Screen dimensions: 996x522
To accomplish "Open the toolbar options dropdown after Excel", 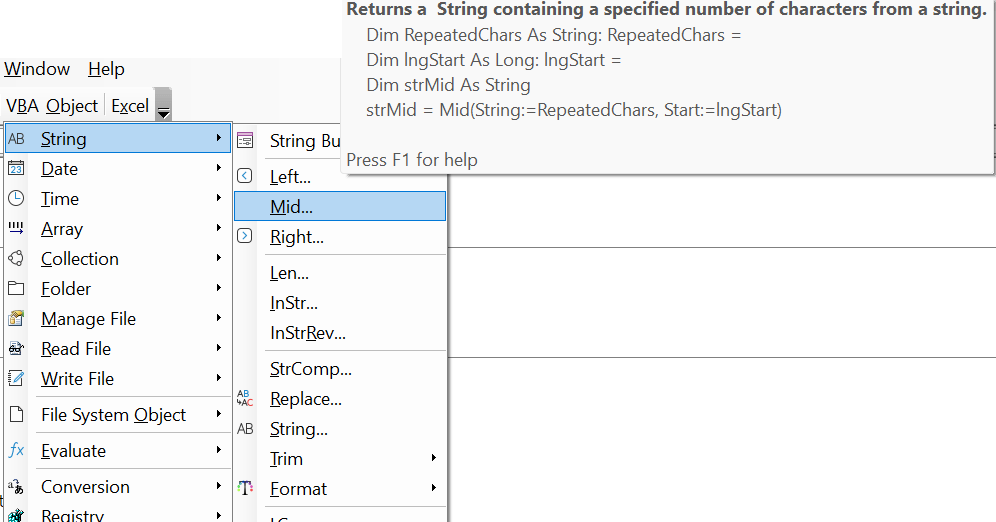I will 163,105.
